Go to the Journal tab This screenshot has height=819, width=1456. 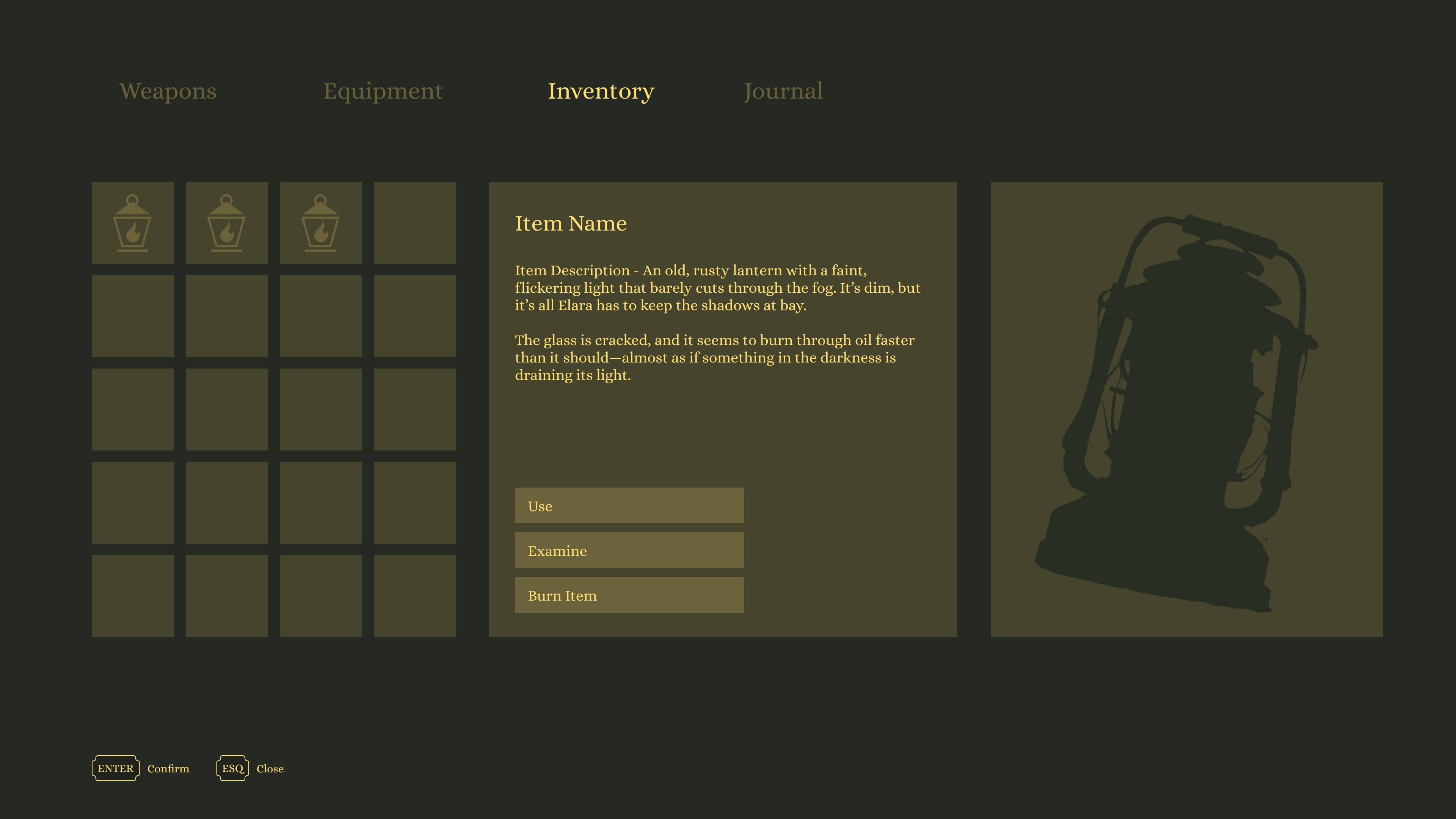(x=783, y=91)
